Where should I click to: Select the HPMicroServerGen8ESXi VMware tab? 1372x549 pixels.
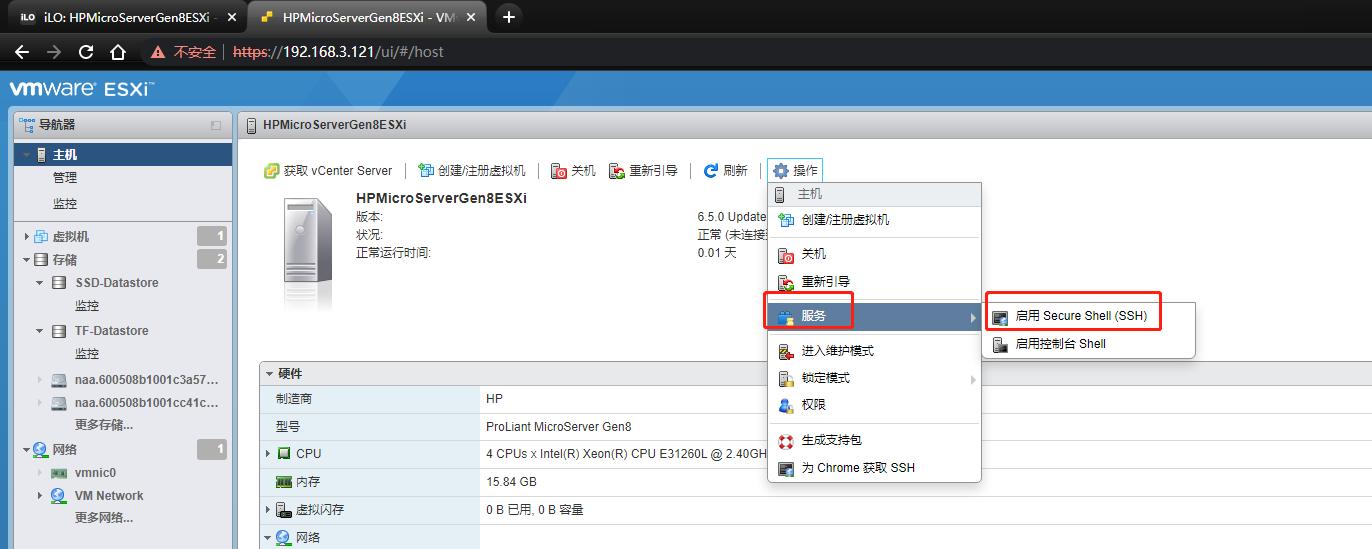click(x=368, y=17)
